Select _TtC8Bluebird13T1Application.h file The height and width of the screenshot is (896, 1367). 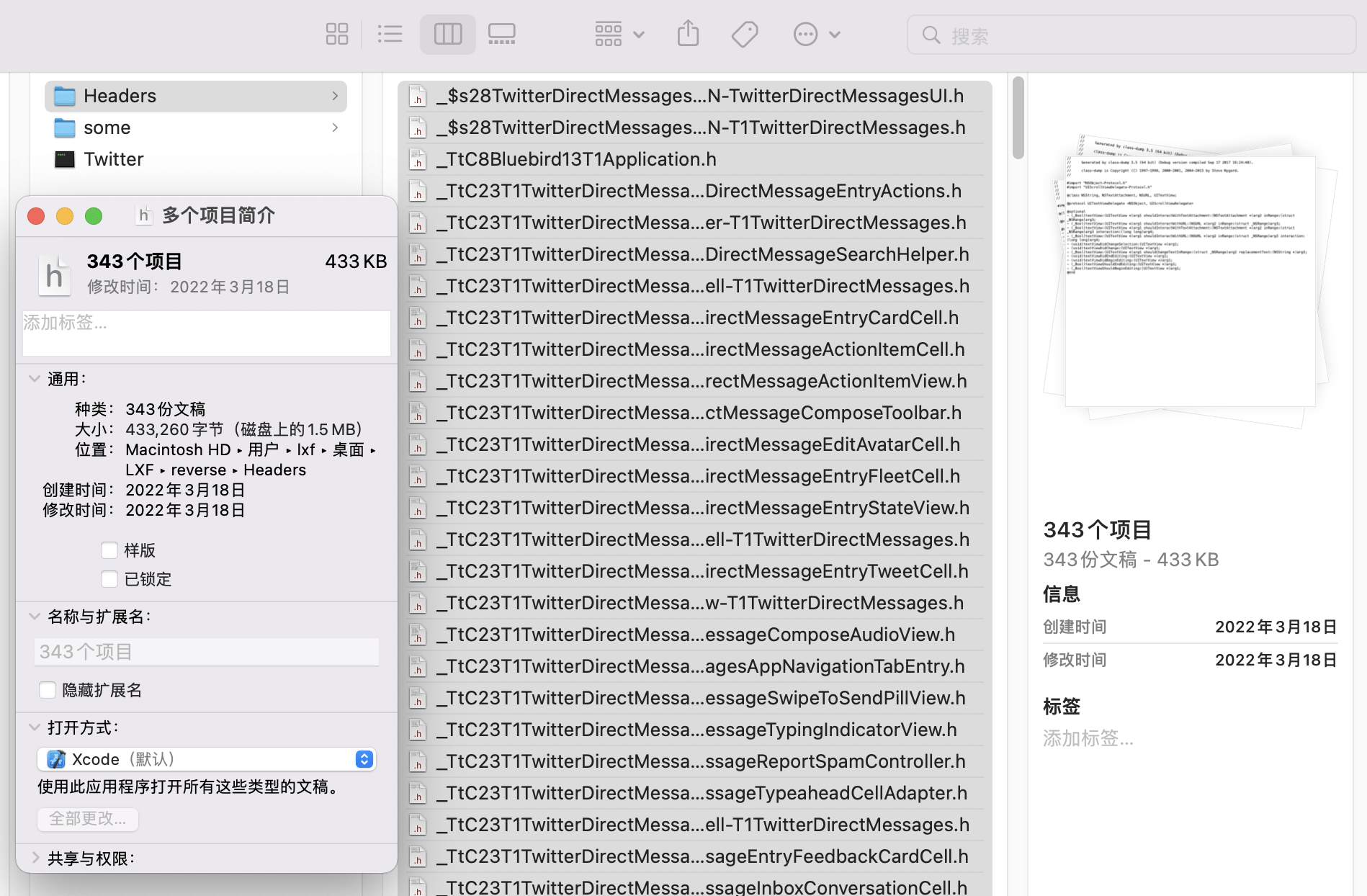pyautogui.click(x=695, y=159)
